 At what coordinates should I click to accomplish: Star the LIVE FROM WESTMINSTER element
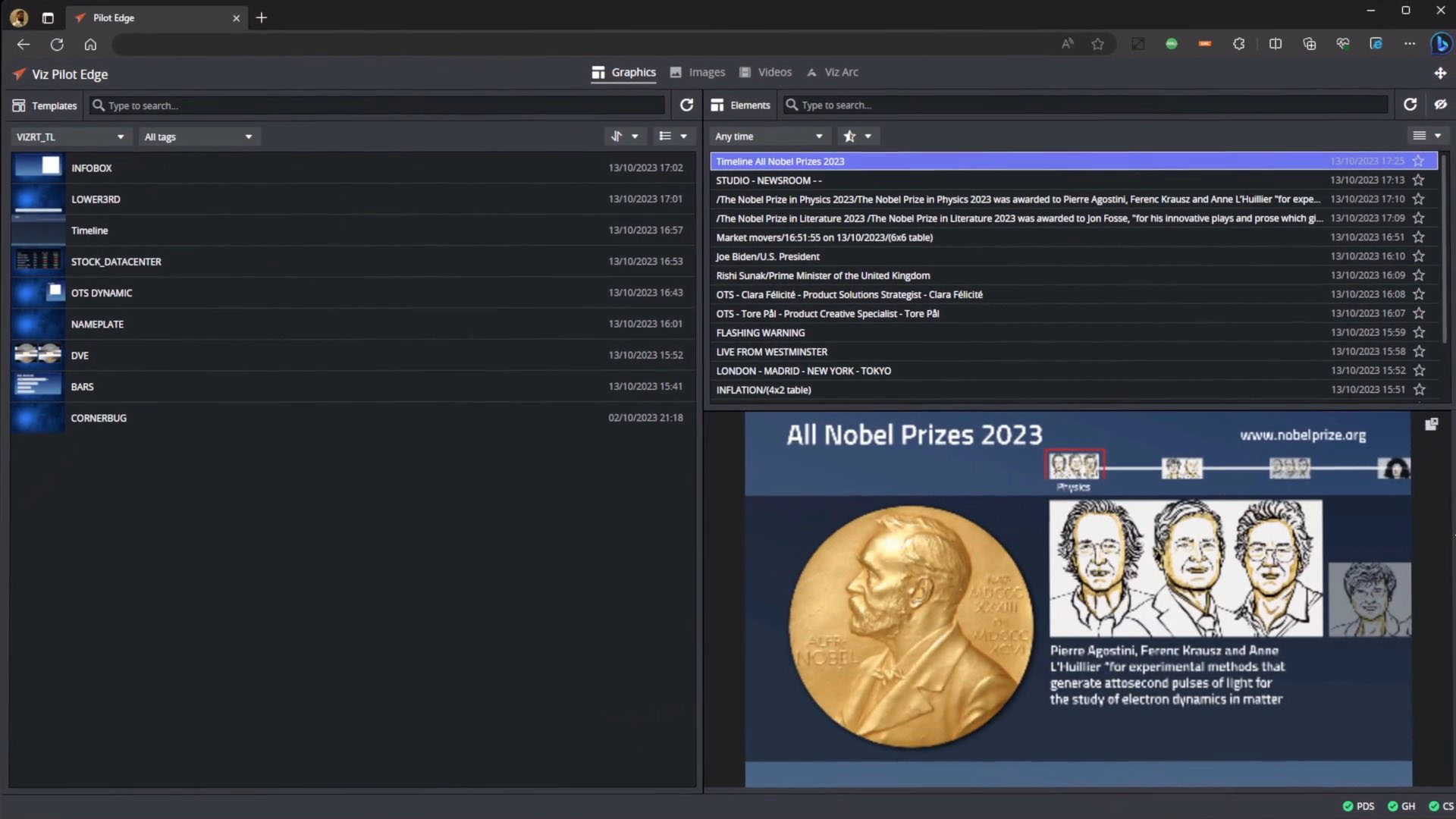(1419, 351)
